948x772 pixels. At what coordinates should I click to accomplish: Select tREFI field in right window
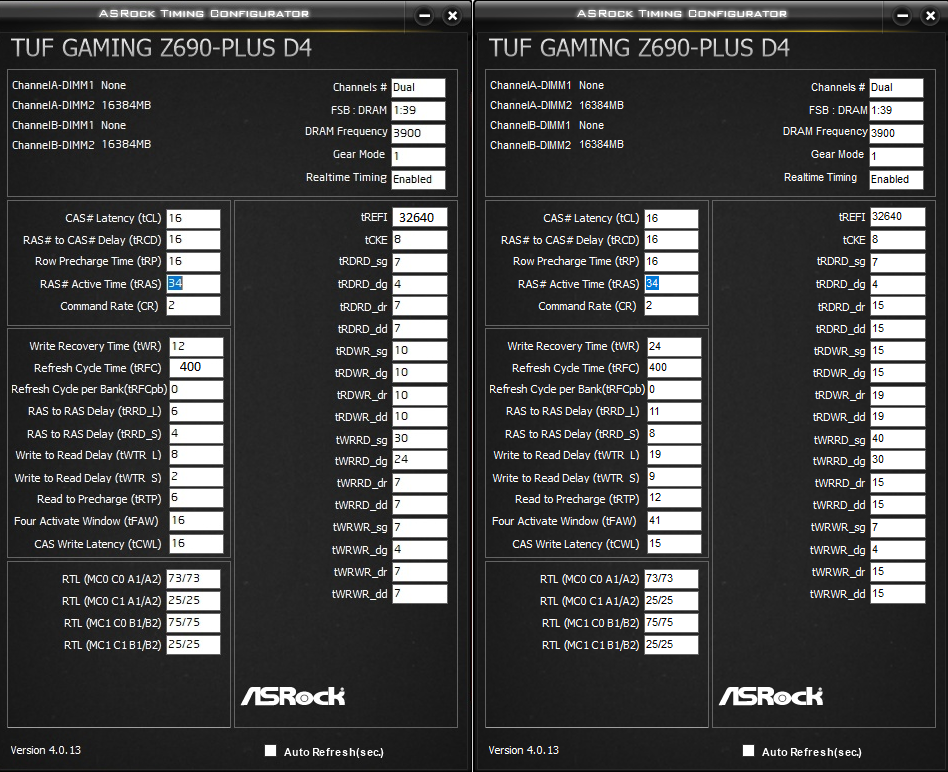pos(898,217)
